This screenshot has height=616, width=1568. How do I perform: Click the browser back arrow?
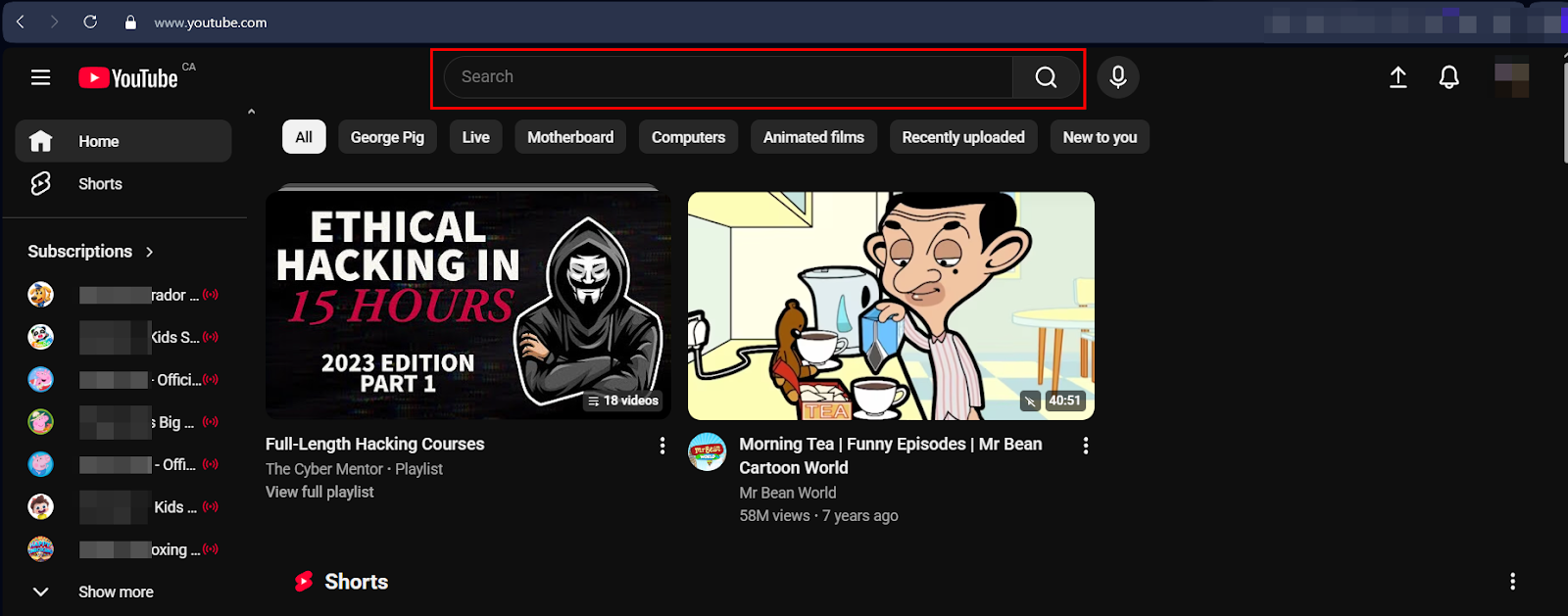pyautogui.click(x=21, y=22)
